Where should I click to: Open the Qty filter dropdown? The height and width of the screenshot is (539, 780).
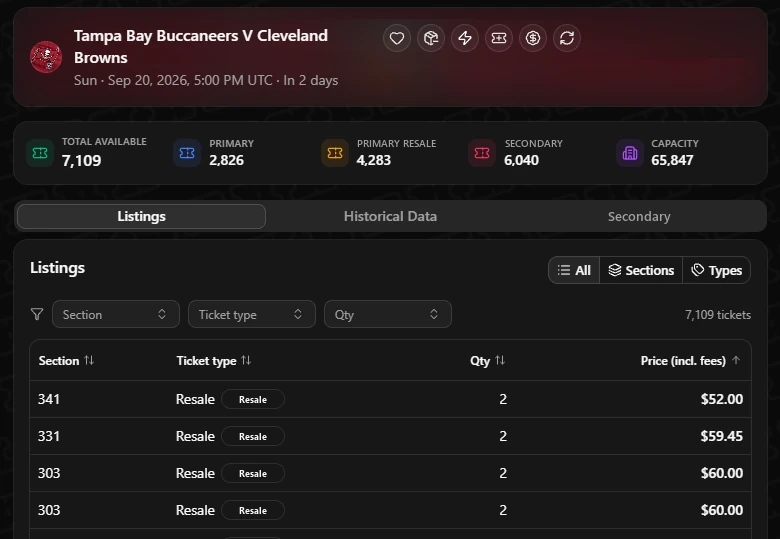(x=388, y=314)
